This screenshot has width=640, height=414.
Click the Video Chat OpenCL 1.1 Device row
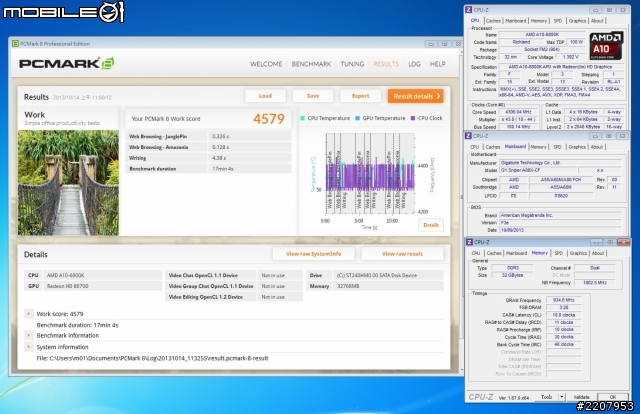[x=234, y=276]
